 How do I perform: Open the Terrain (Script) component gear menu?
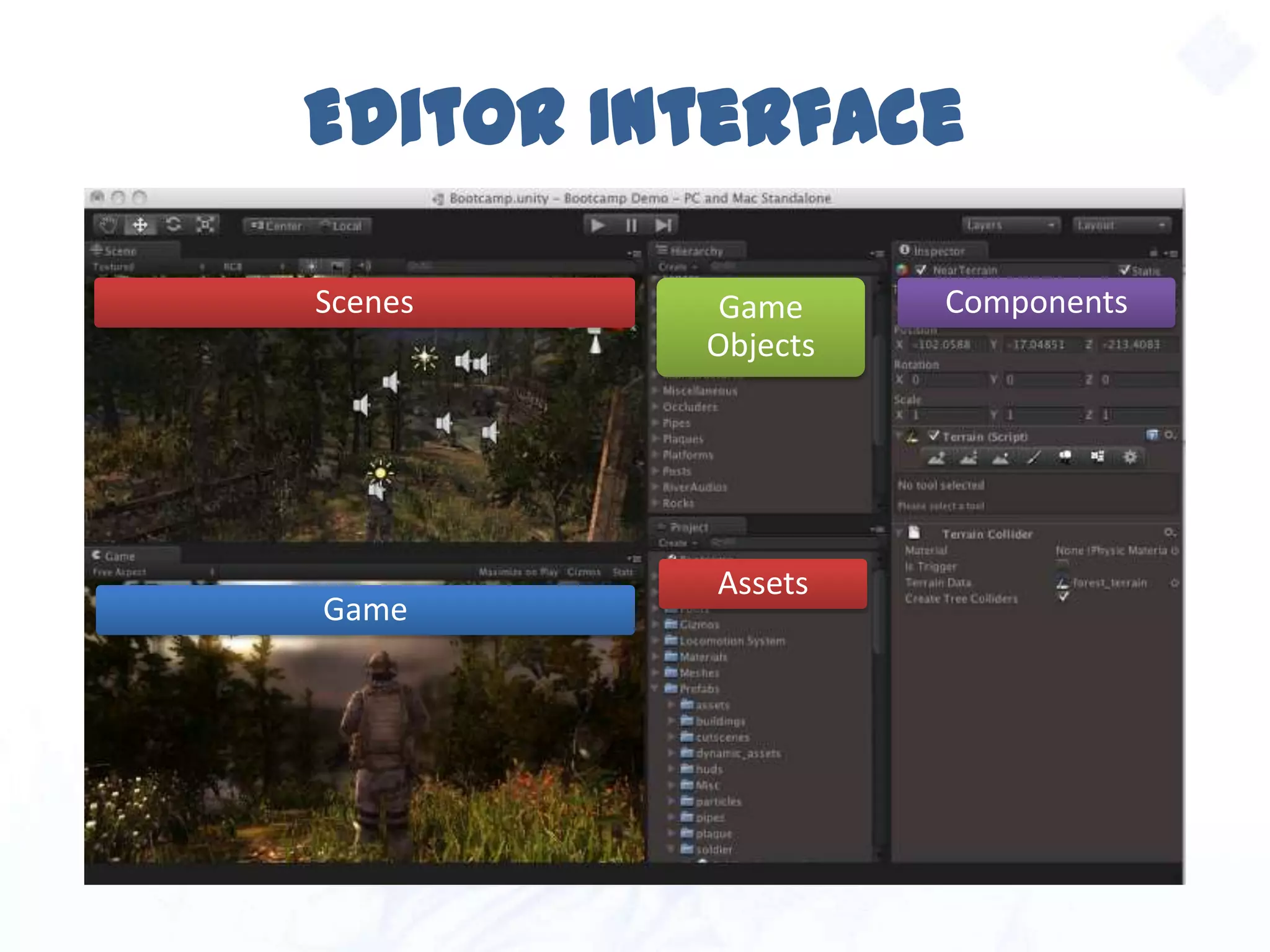point(1170,435)
